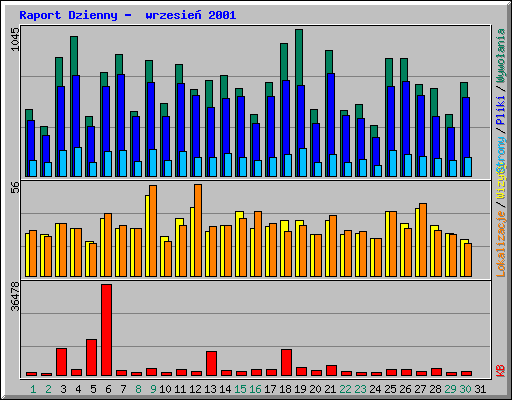This screenshot has width=512, height=400.
Task: Click day label "14" on the axis
Action: click(x=225, y=389)
